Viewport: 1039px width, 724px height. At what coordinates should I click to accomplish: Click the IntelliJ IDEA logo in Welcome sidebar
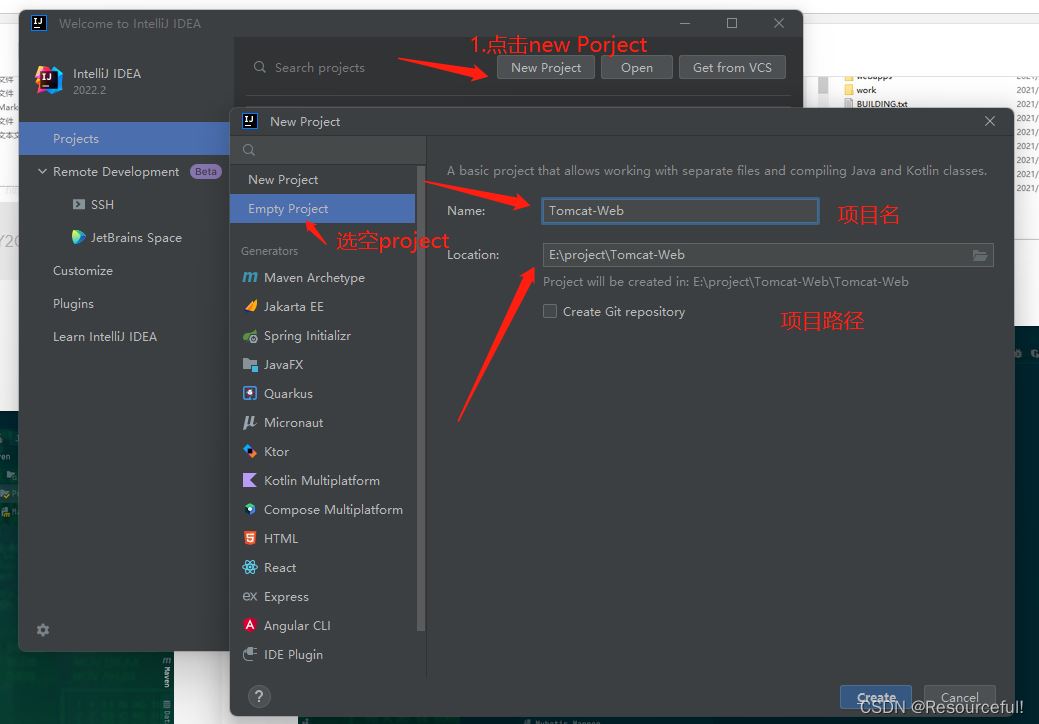48,80
